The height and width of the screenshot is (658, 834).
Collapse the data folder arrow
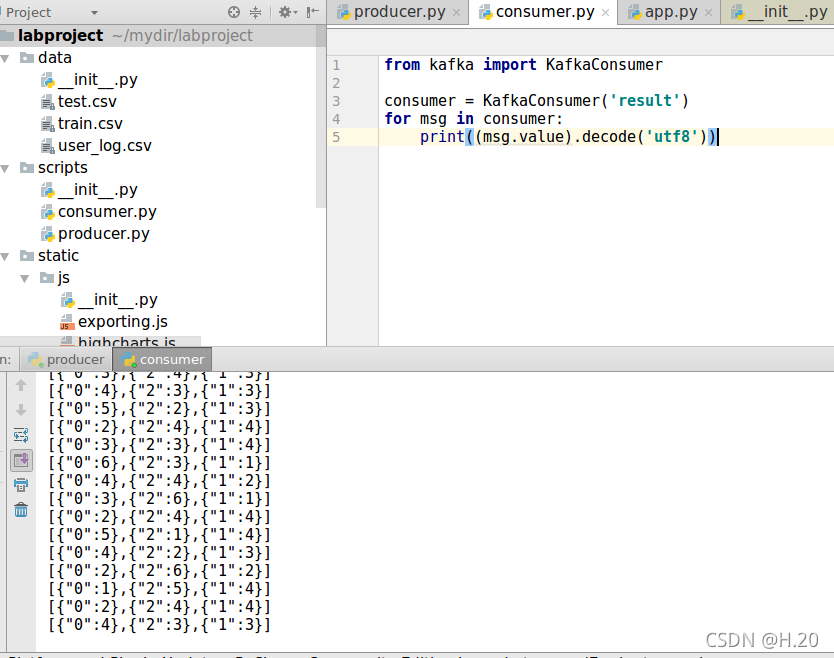point(5,58)
